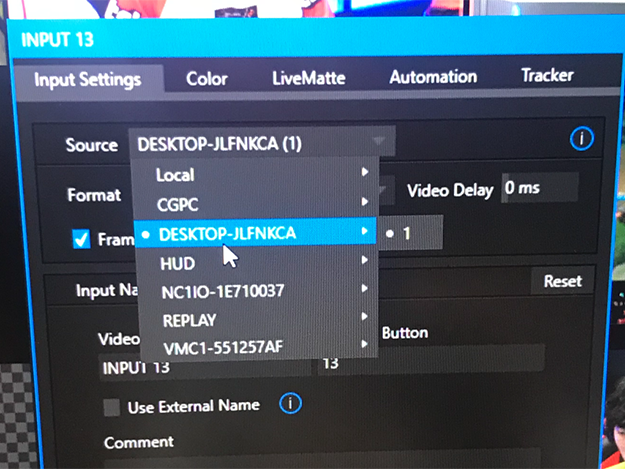Toggle the checked Frame checkbox below Format

(82, 239)
